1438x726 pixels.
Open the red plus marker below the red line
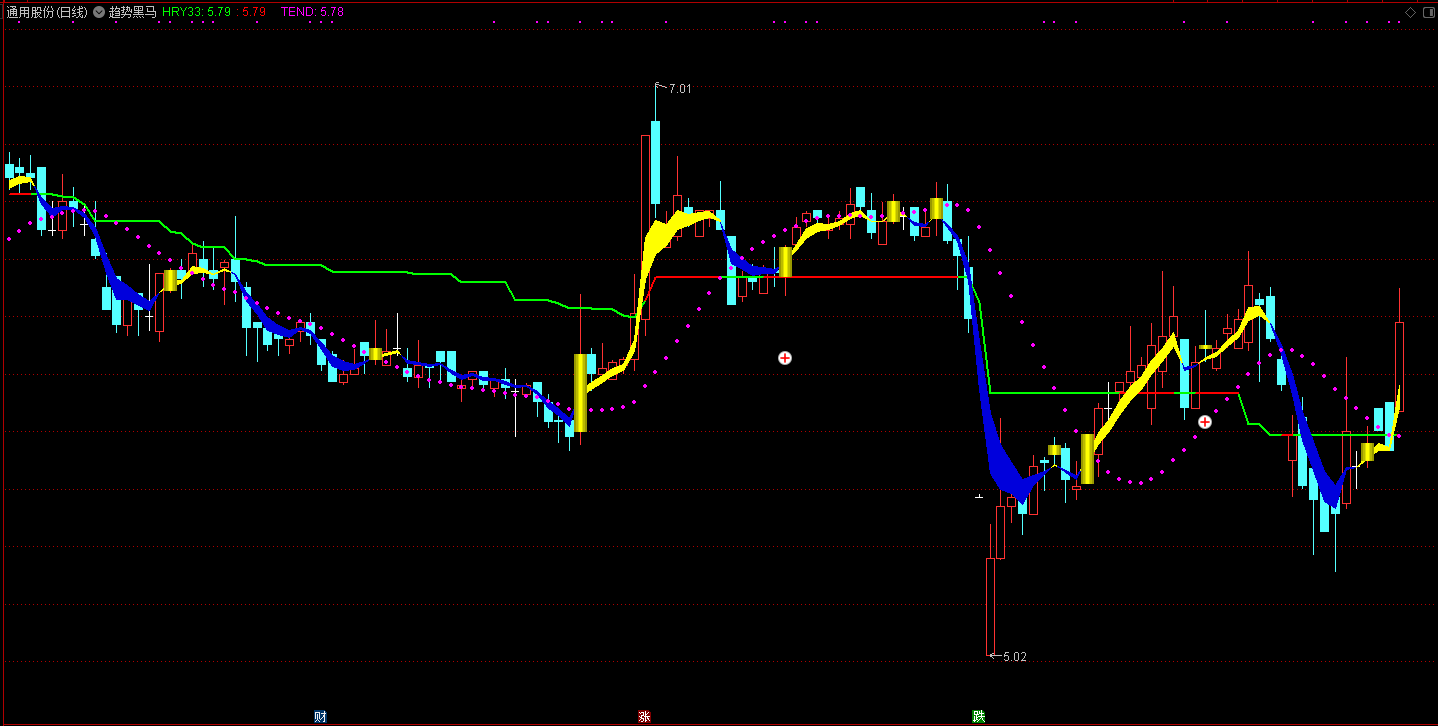785,358
